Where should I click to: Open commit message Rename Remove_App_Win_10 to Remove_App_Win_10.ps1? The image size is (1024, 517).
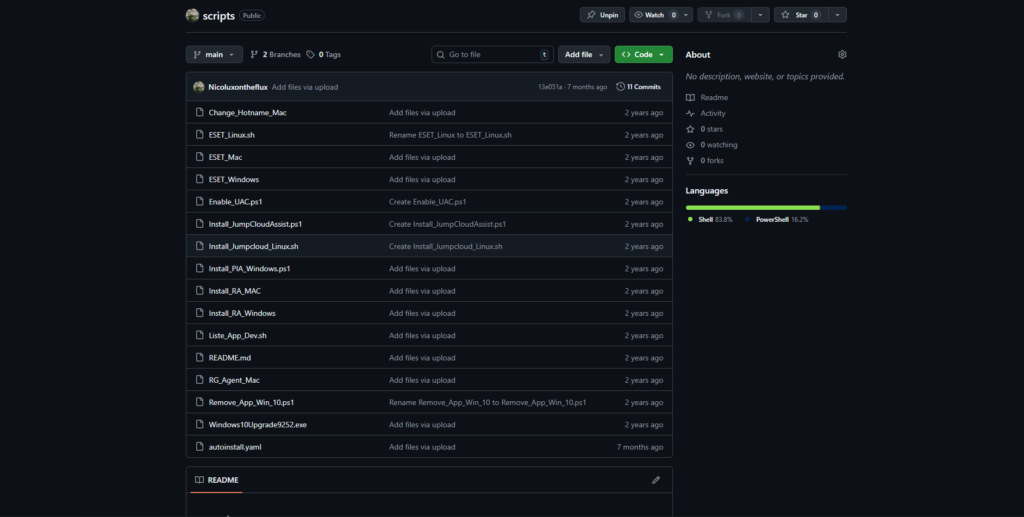coord(488,402)
